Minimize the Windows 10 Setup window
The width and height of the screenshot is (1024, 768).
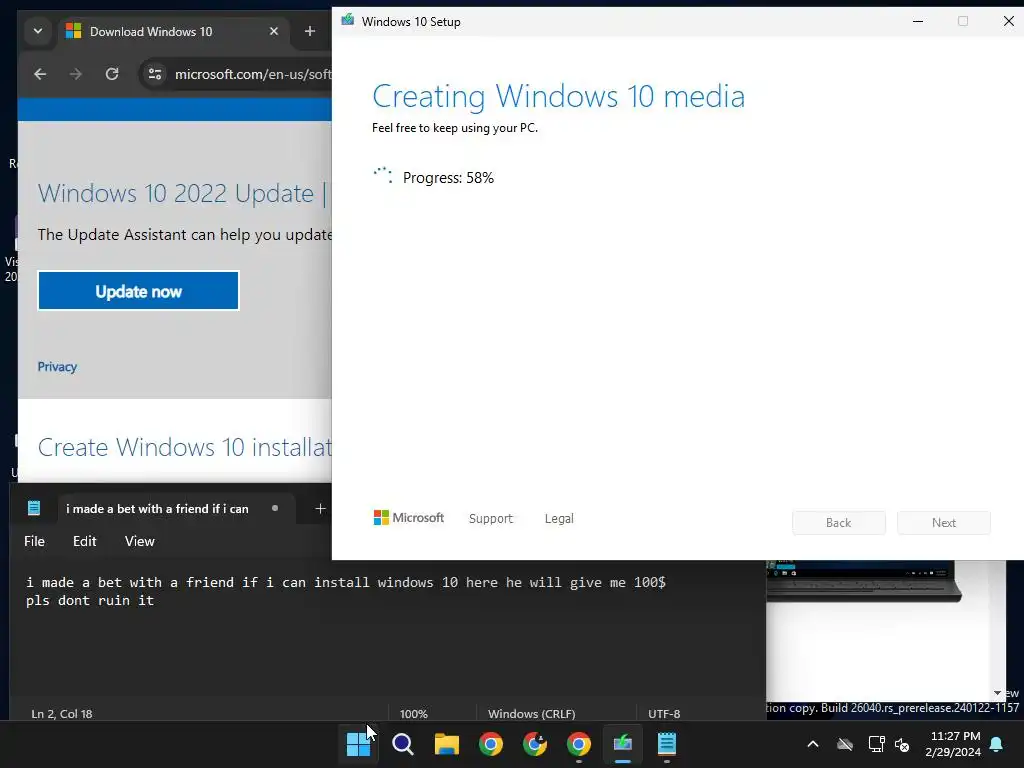pos(918,21)
